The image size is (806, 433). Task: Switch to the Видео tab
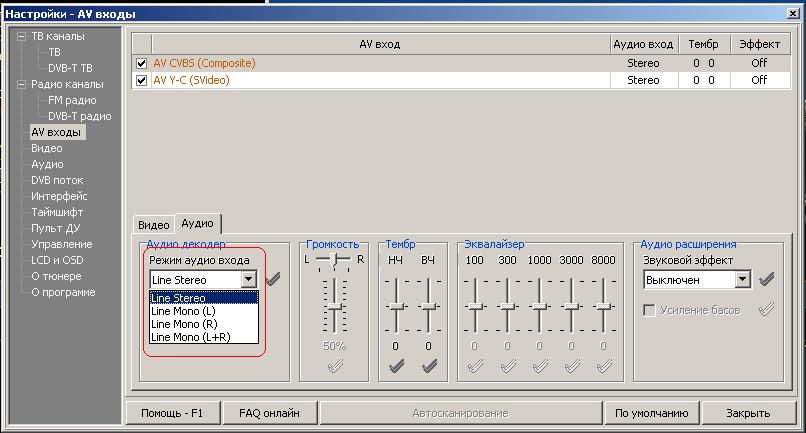pyautogui.click(x=153, y=225)
